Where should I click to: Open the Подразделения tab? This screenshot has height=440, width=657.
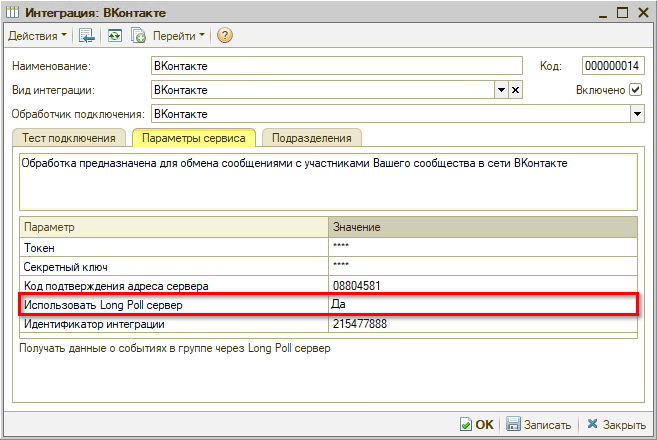pos(312,138)
